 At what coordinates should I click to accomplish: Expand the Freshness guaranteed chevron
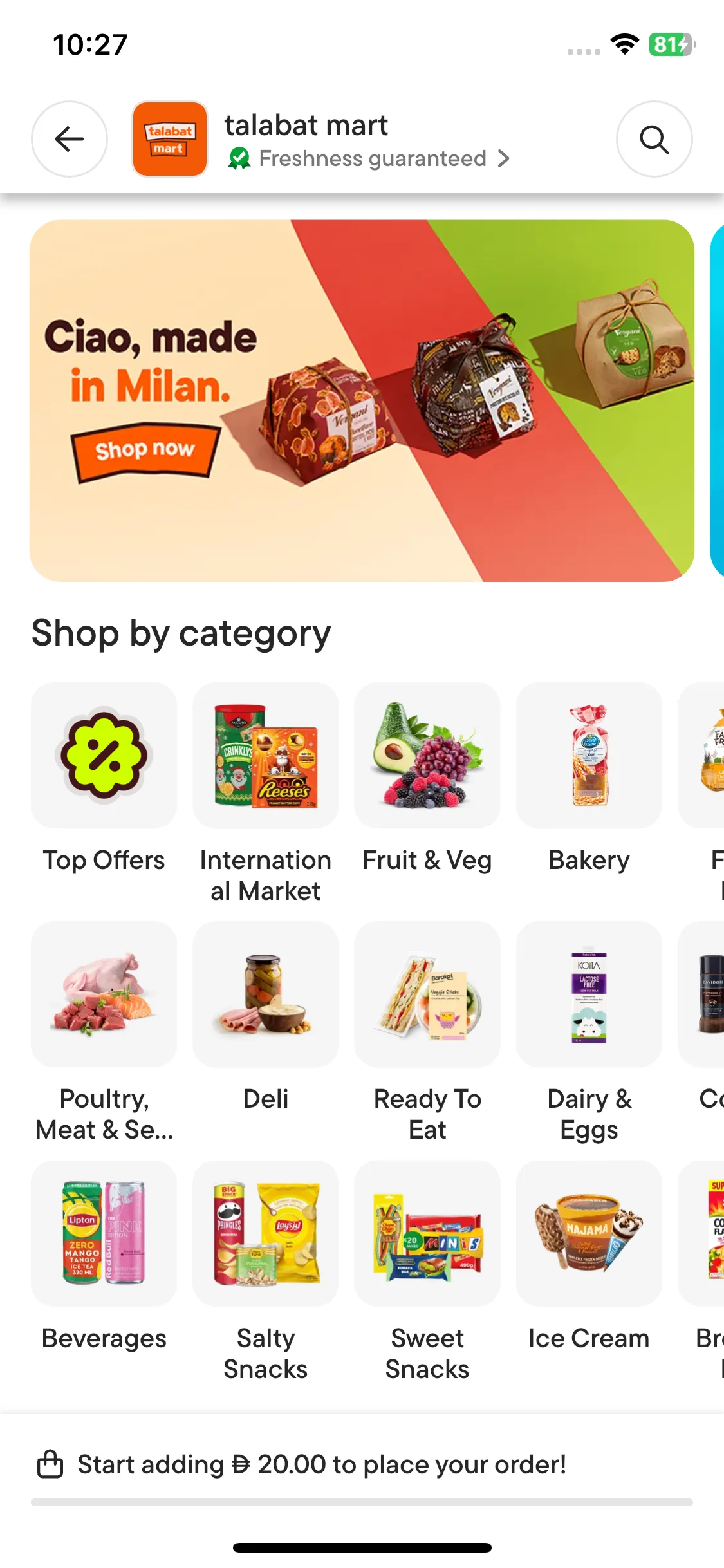504,158
